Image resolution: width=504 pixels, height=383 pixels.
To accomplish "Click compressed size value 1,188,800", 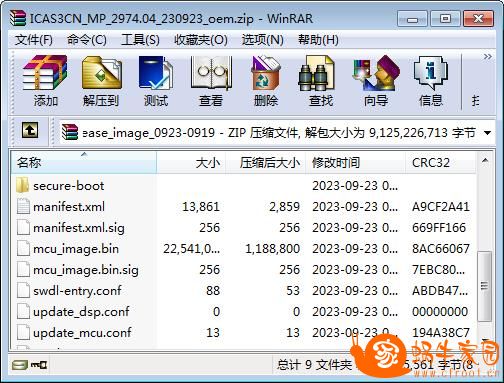I will pyautogui.click(x=273, y=249).
